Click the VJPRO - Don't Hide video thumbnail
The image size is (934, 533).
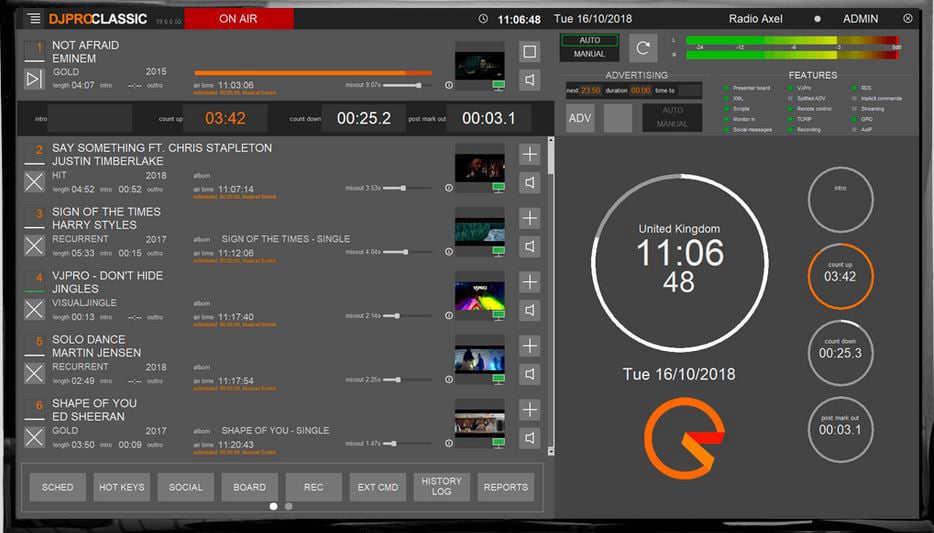pyautogui.click(x=480, y=295)
